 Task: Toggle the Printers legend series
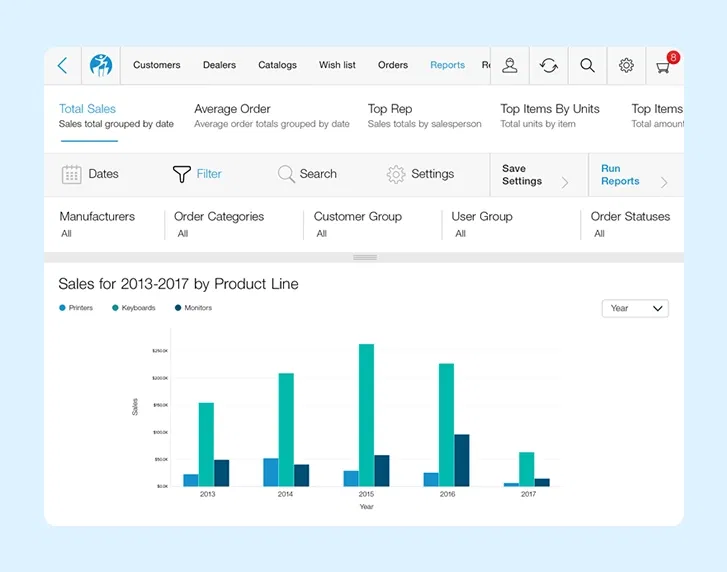[x=76, y=308]
